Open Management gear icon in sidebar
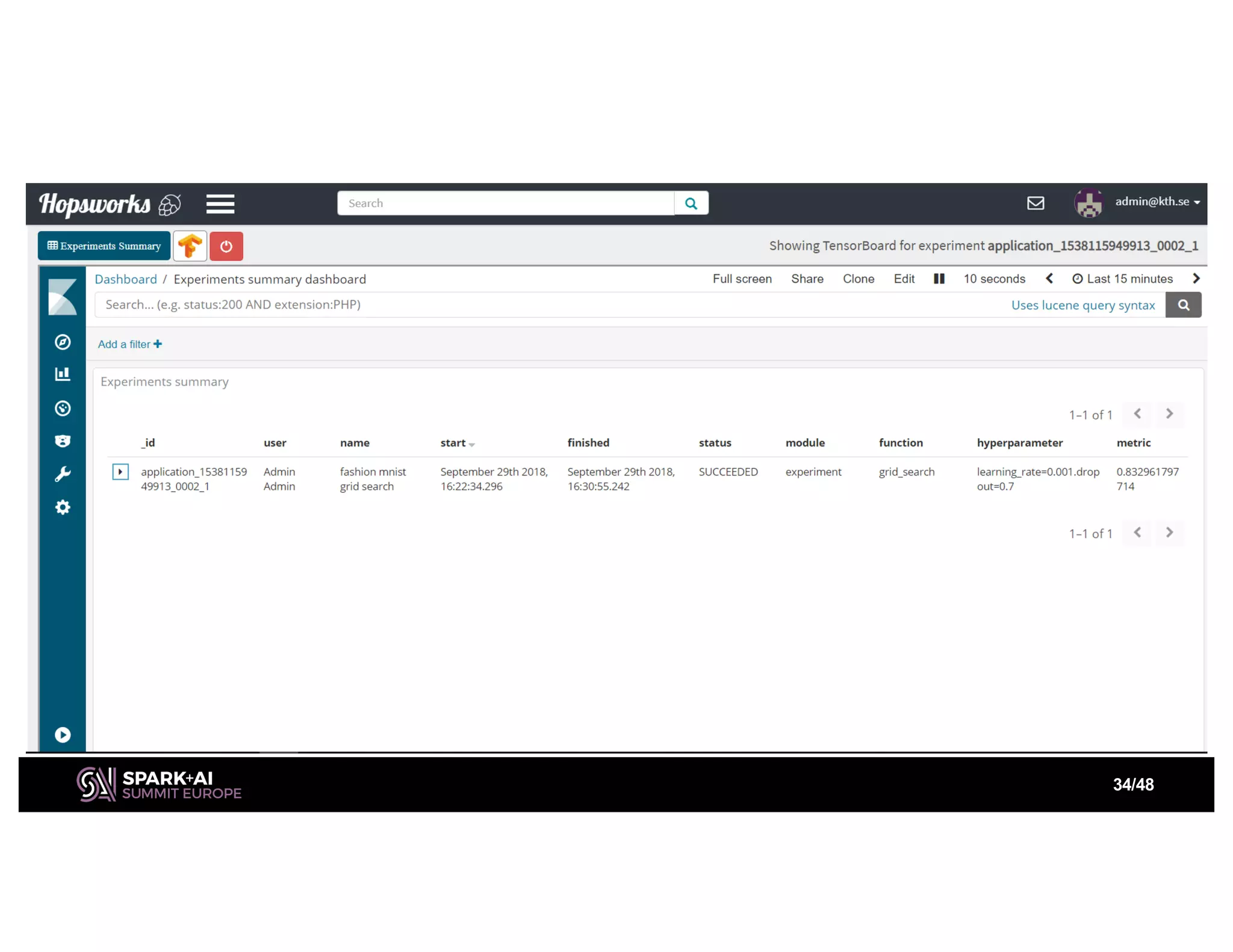The image size is (1233, 952). pyautogui.click(x=63, y=507)
